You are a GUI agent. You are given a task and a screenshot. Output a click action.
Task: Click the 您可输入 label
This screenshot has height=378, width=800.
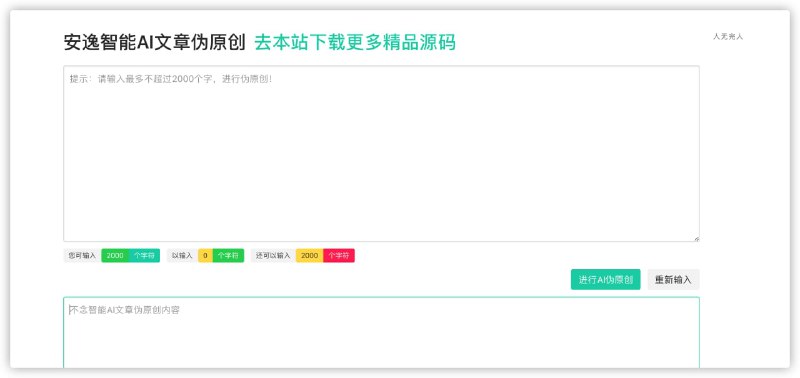(82, 256)
